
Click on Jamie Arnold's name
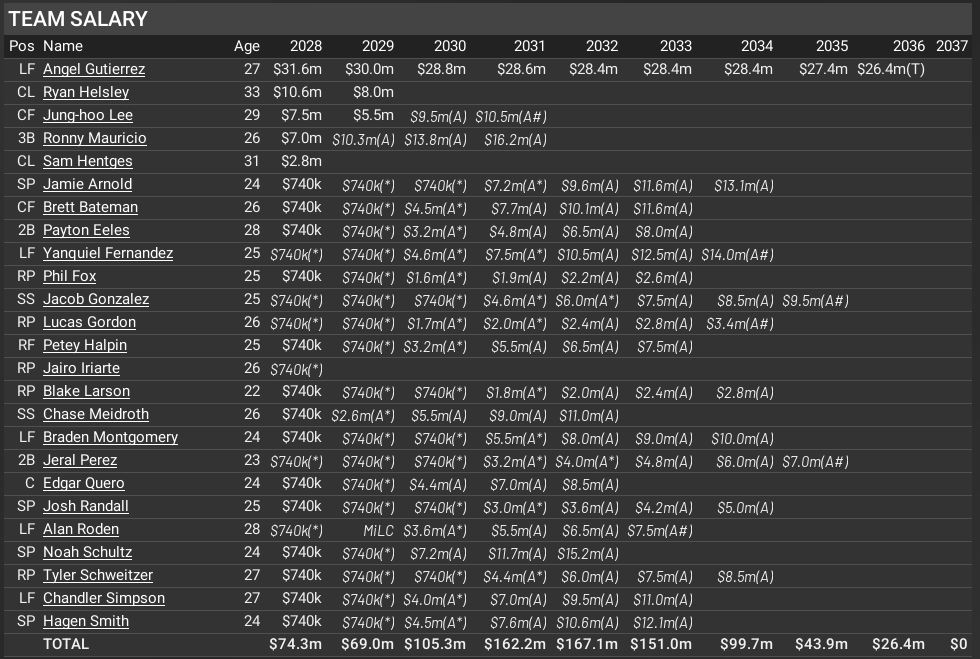tap(87, 184)
